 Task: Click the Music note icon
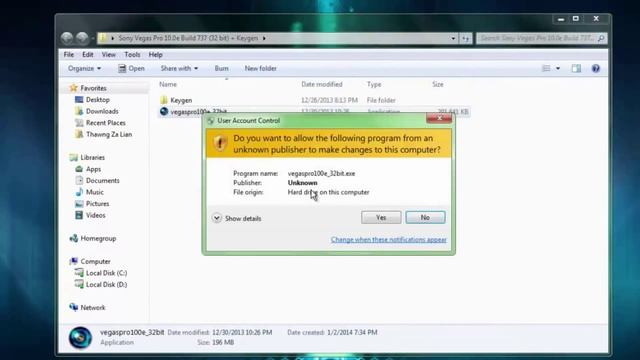coord(79,192)
